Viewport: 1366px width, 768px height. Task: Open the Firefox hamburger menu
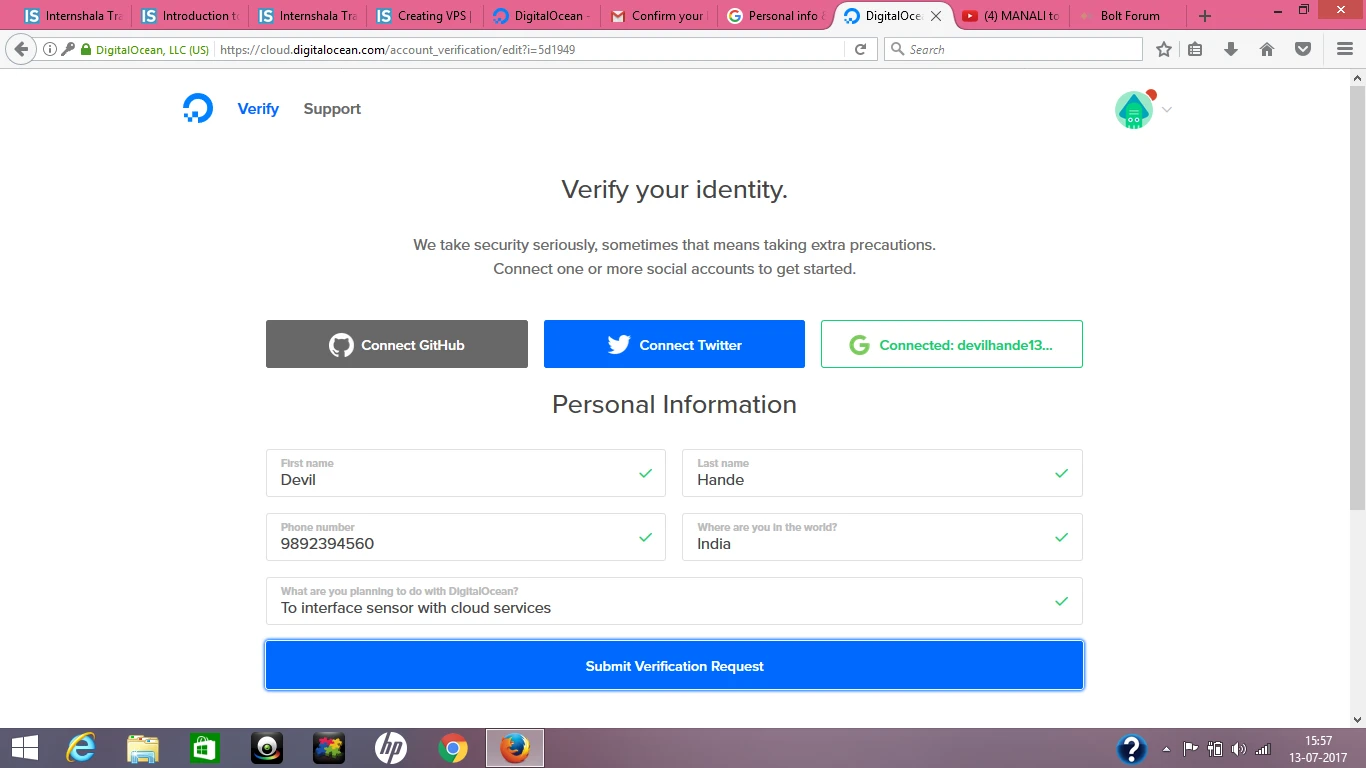(x=1345, y=49)
